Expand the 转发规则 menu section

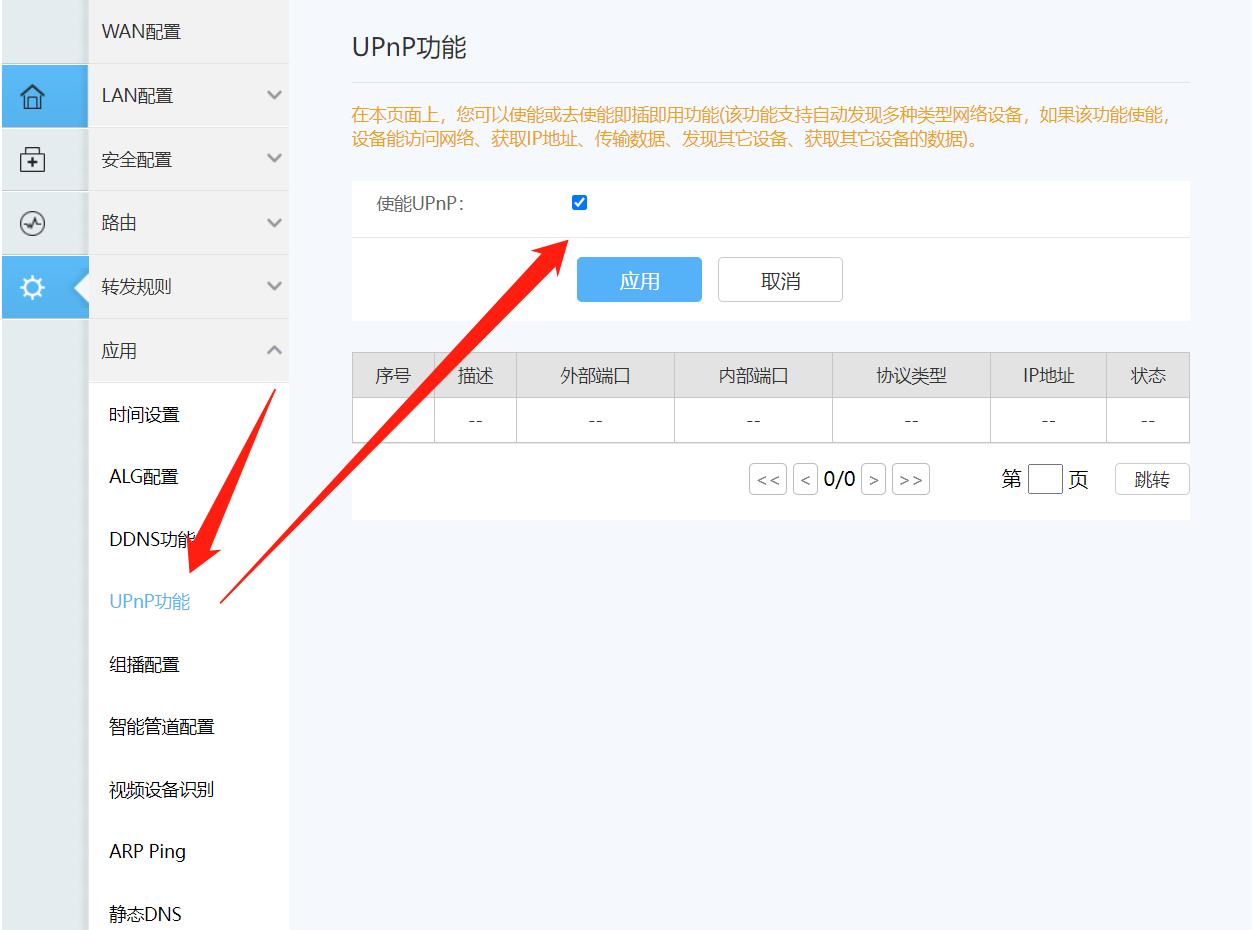coord(189,287)
